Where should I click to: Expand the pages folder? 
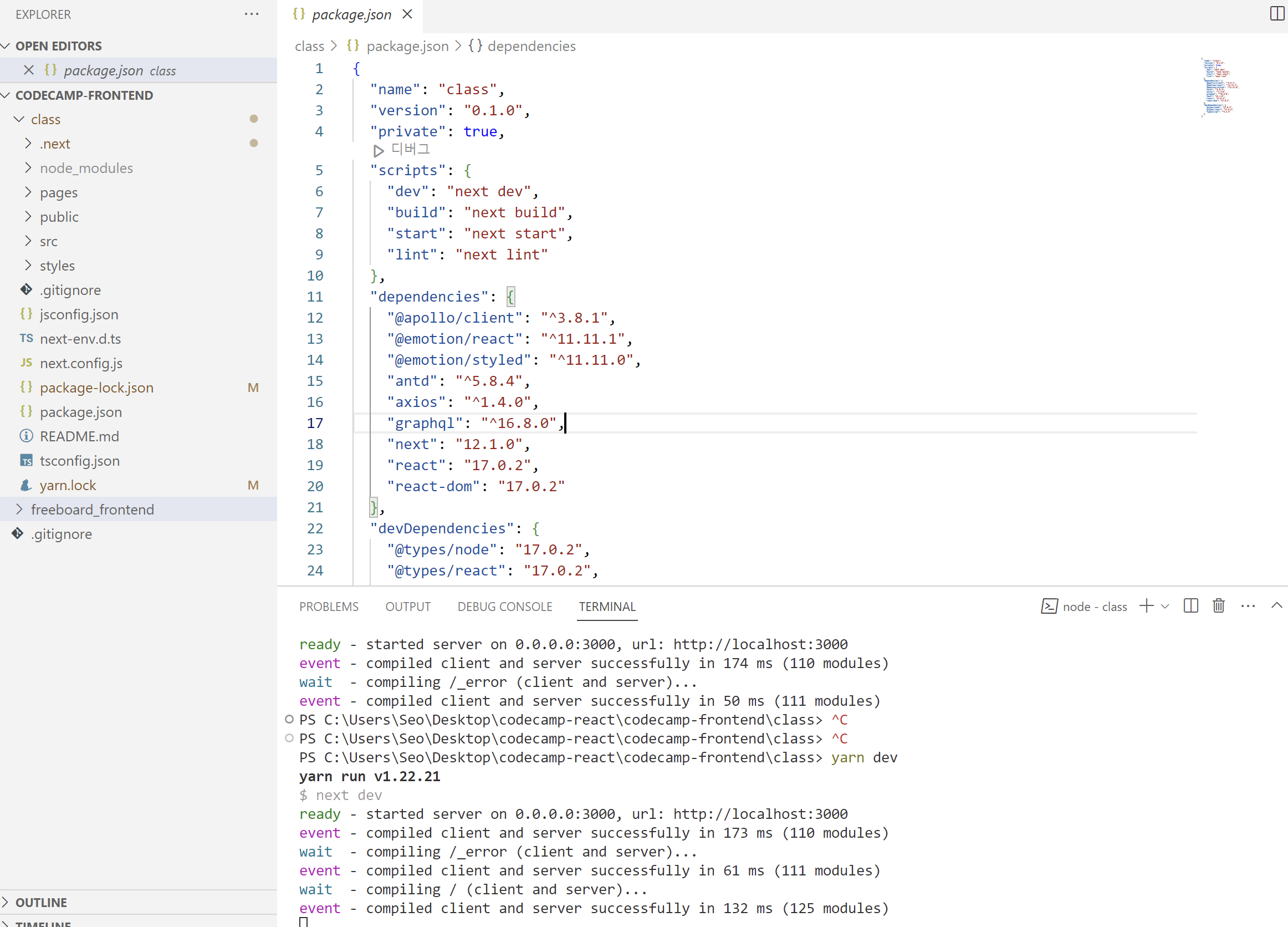pos(28,192)
